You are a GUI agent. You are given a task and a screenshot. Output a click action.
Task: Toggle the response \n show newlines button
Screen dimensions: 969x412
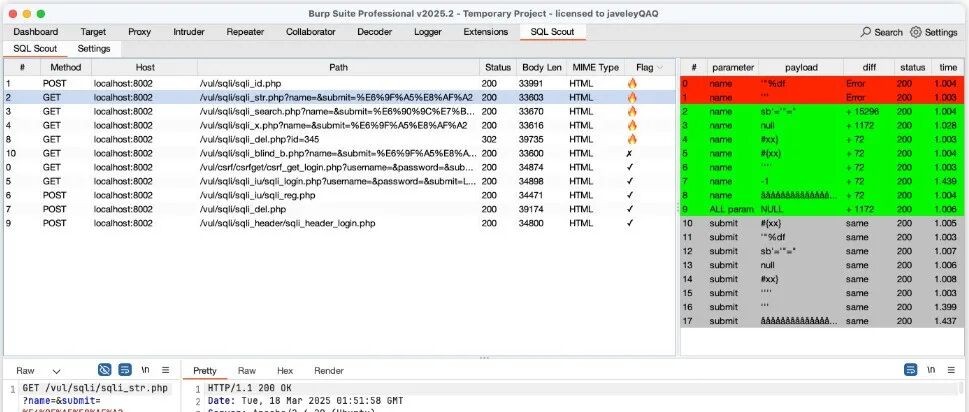point(931,370)
